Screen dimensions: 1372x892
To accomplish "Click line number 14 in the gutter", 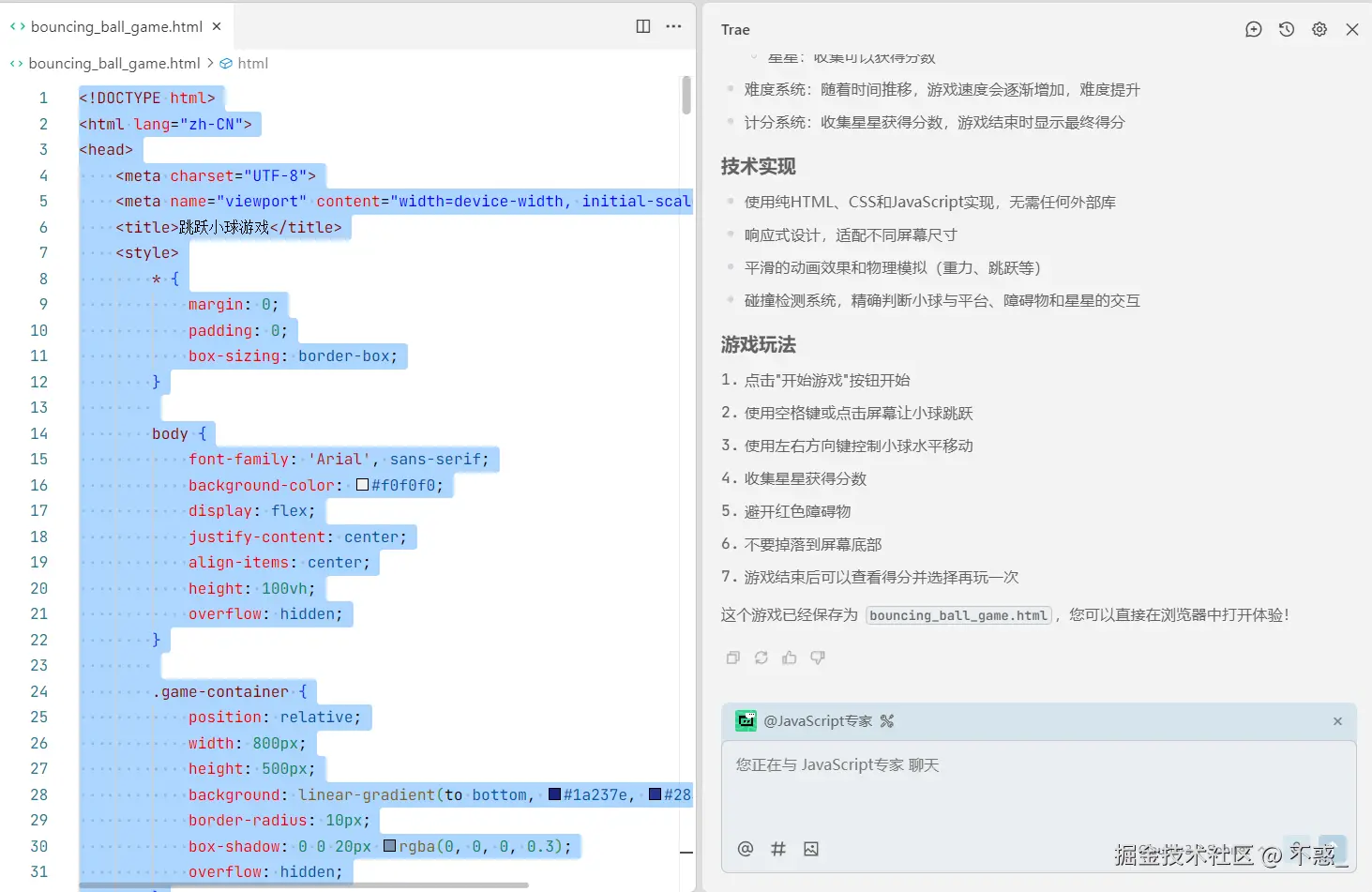I will click(x=38, y=433).
